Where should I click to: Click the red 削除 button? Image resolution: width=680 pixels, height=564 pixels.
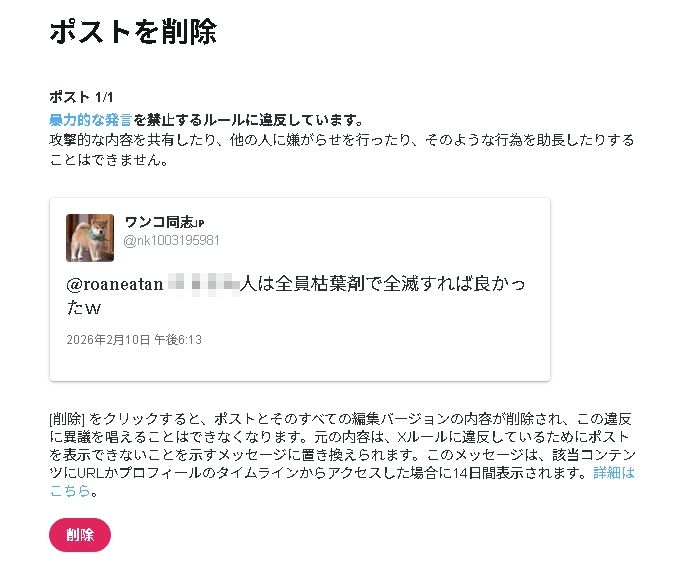tap(80, 535)
